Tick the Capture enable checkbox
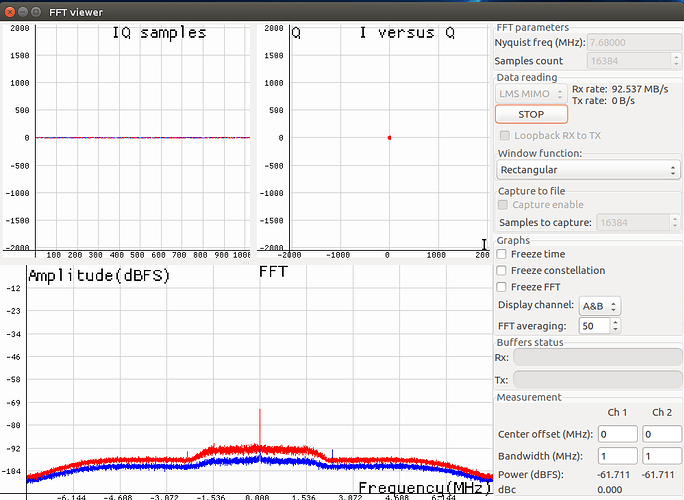 [x=504, y=204]
